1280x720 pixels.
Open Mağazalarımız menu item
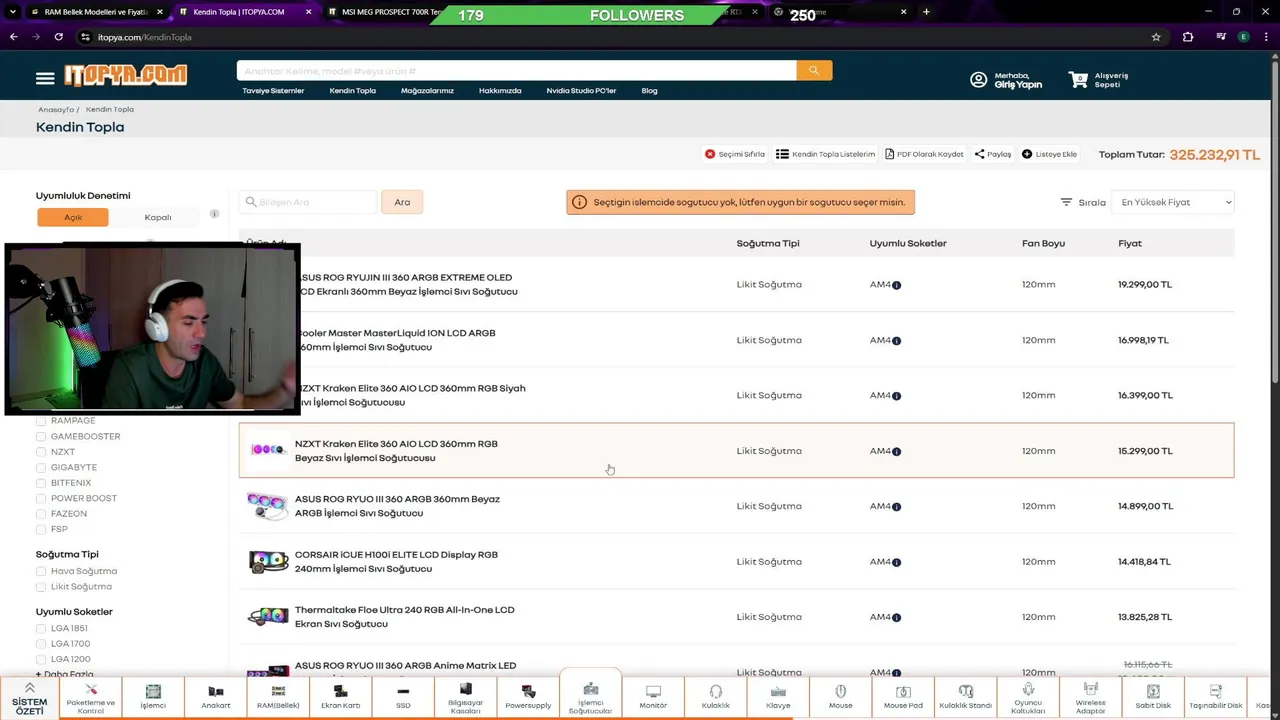tap(427, 91)
